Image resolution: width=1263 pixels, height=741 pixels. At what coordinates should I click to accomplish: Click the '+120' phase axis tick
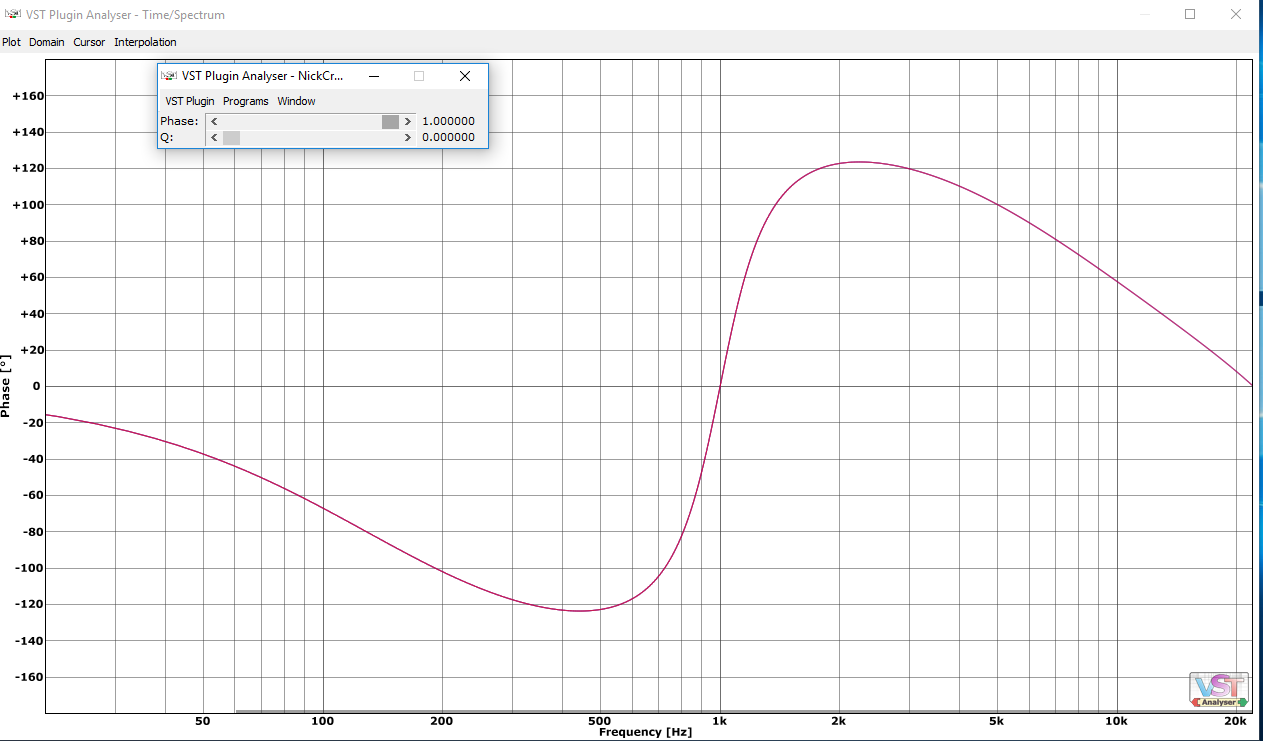pos(26,168)
